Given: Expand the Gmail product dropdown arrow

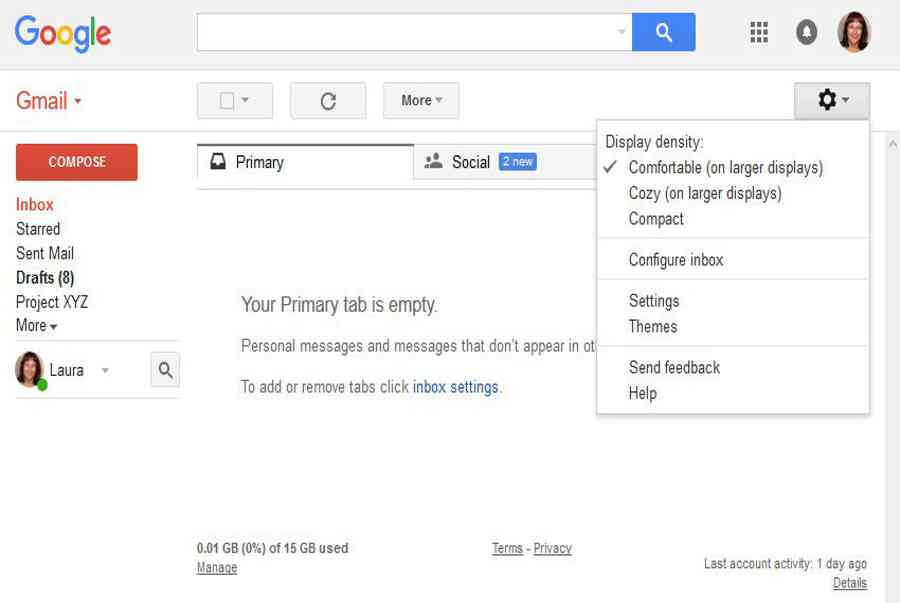Looking at the screenshot, I should [x=77, y=102].
